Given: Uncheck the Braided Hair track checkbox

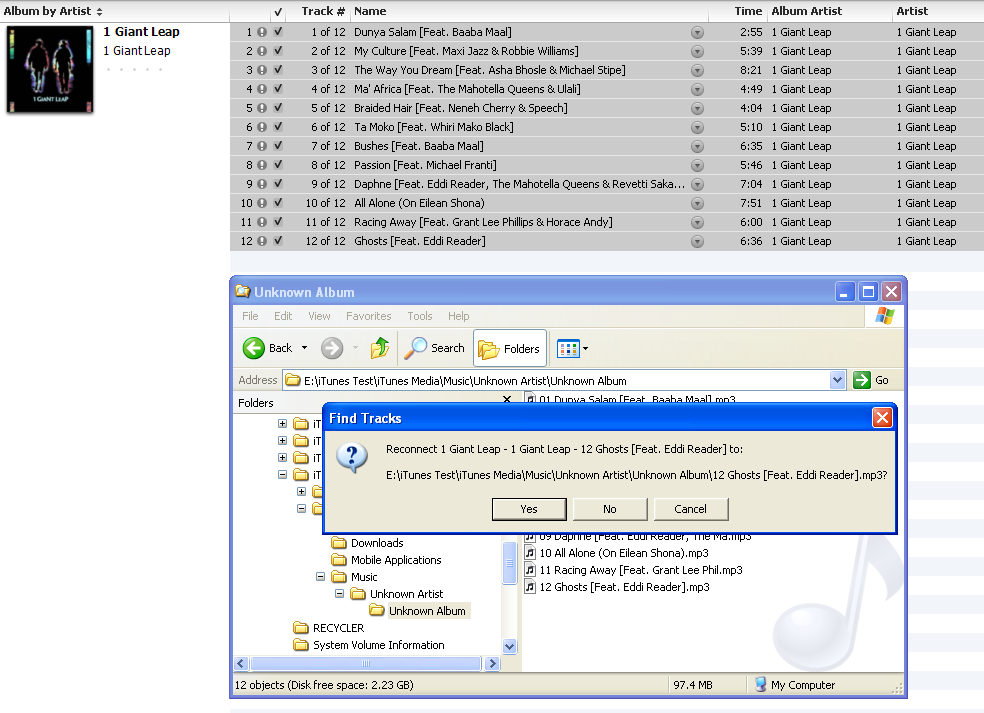Looking at the screenshot, I should pos(278,108).
